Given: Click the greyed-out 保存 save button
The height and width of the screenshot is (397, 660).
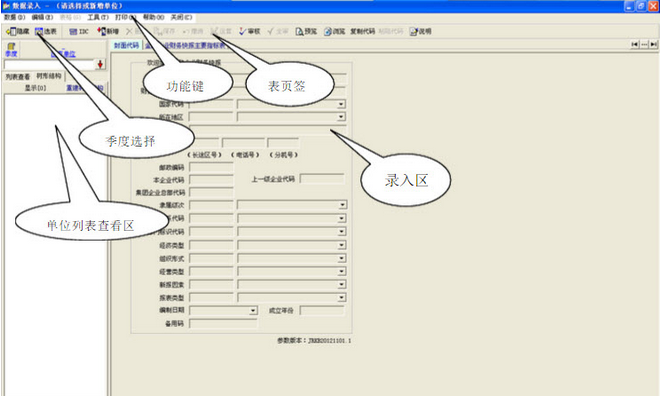Looking at the screenshot, I should pos(165,32).
